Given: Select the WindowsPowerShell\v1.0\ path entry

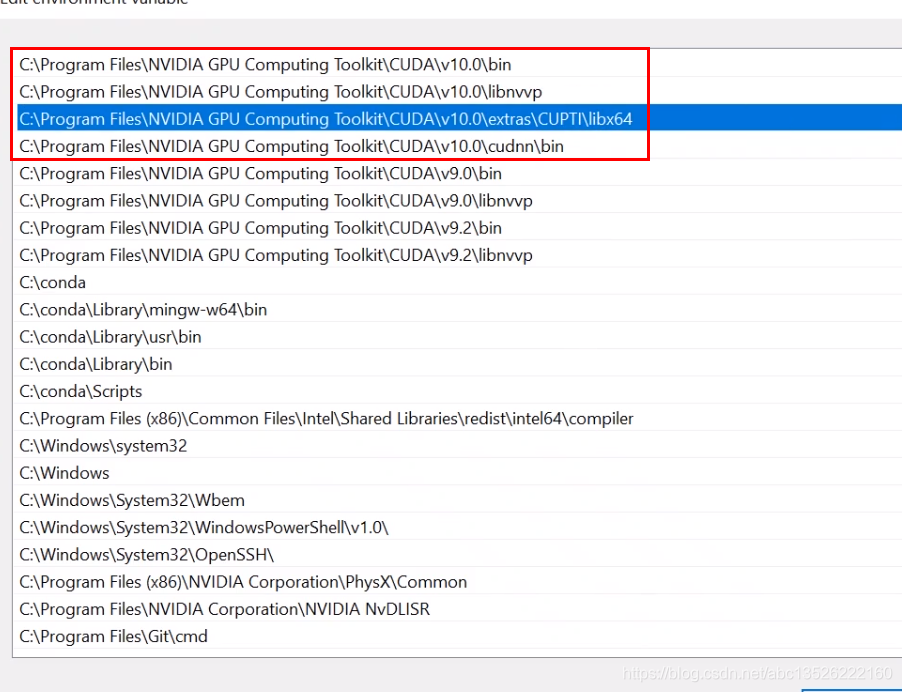Looking at the screenshot, I should pos(459,527).
